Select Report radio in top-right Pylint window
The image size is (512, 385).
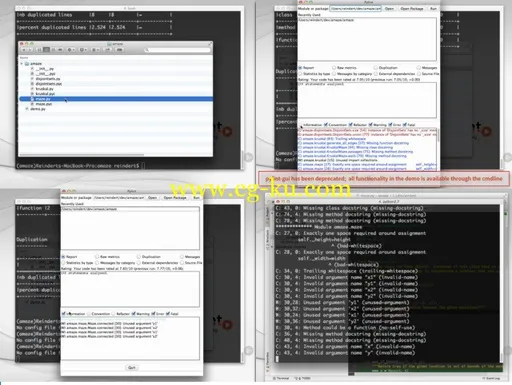click(300, 68)
